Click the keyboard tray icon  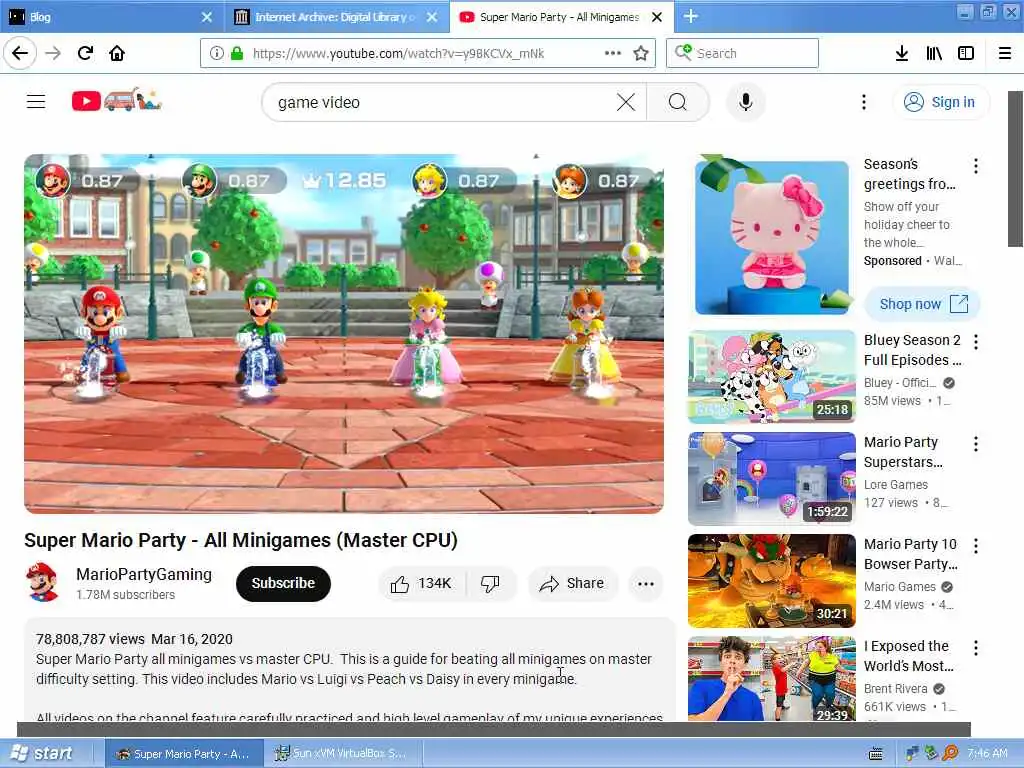pos(876,754)
